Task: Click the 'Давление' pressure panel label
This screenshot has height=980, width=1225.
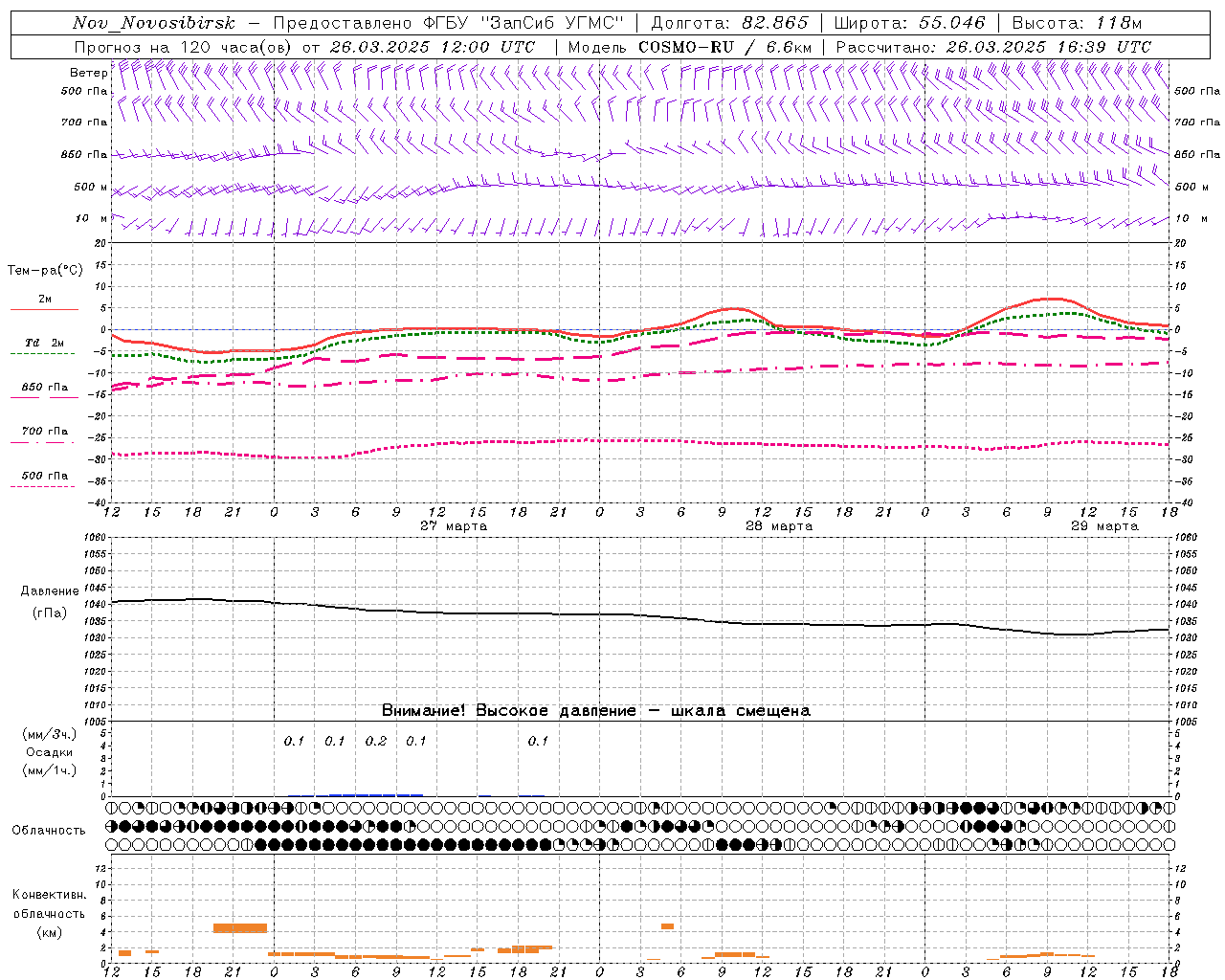Action: click(x=50, y=591)
